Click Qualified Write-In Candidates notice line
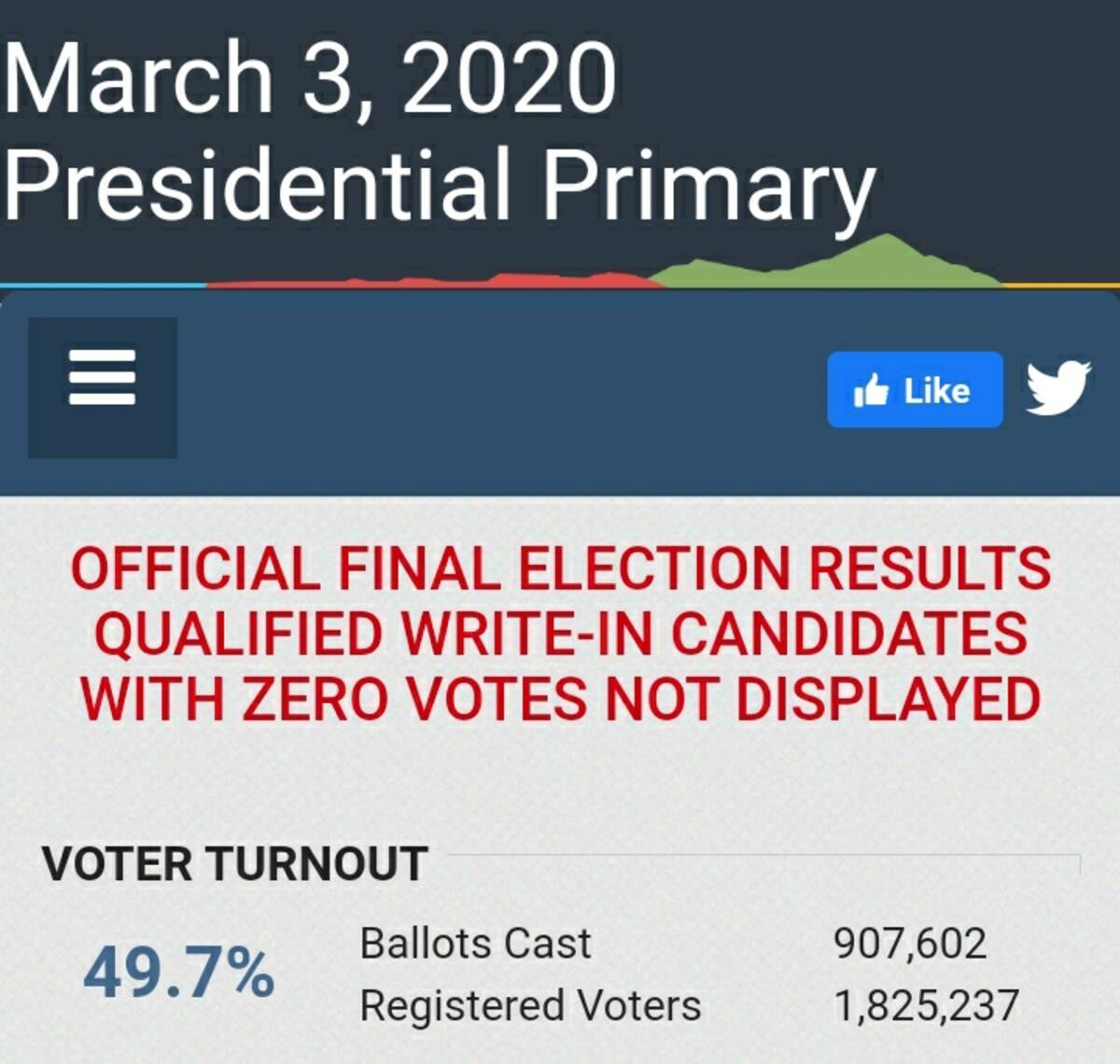 point(561,634)
